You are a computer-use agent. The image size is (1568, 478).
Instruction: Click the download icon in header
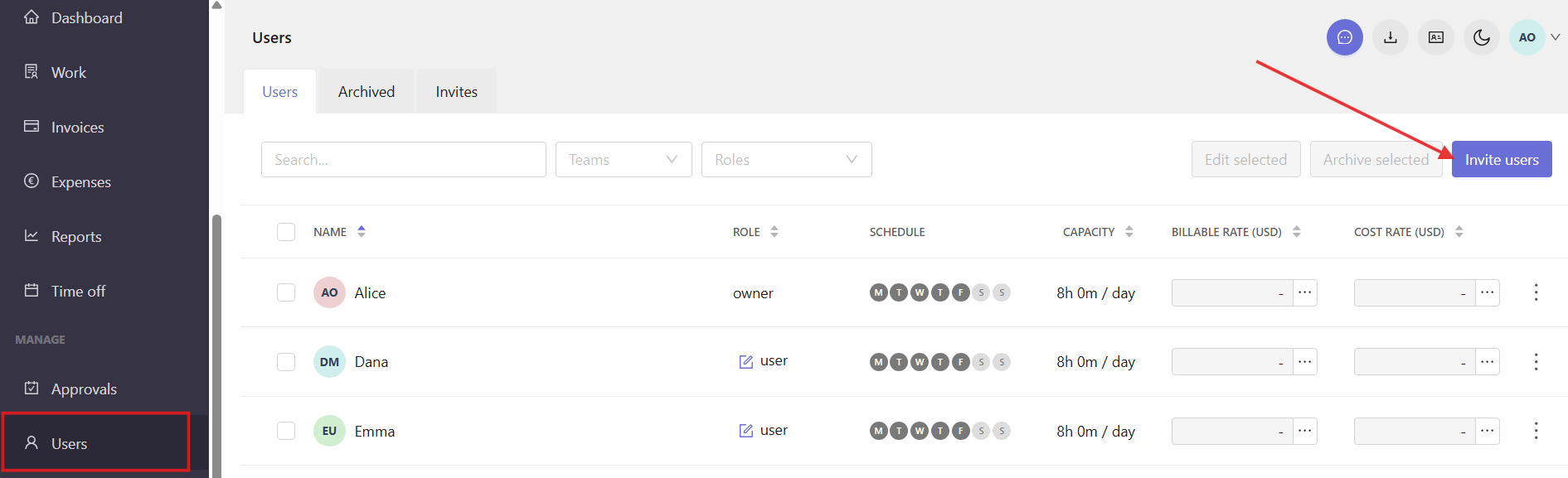[1391, 37]
